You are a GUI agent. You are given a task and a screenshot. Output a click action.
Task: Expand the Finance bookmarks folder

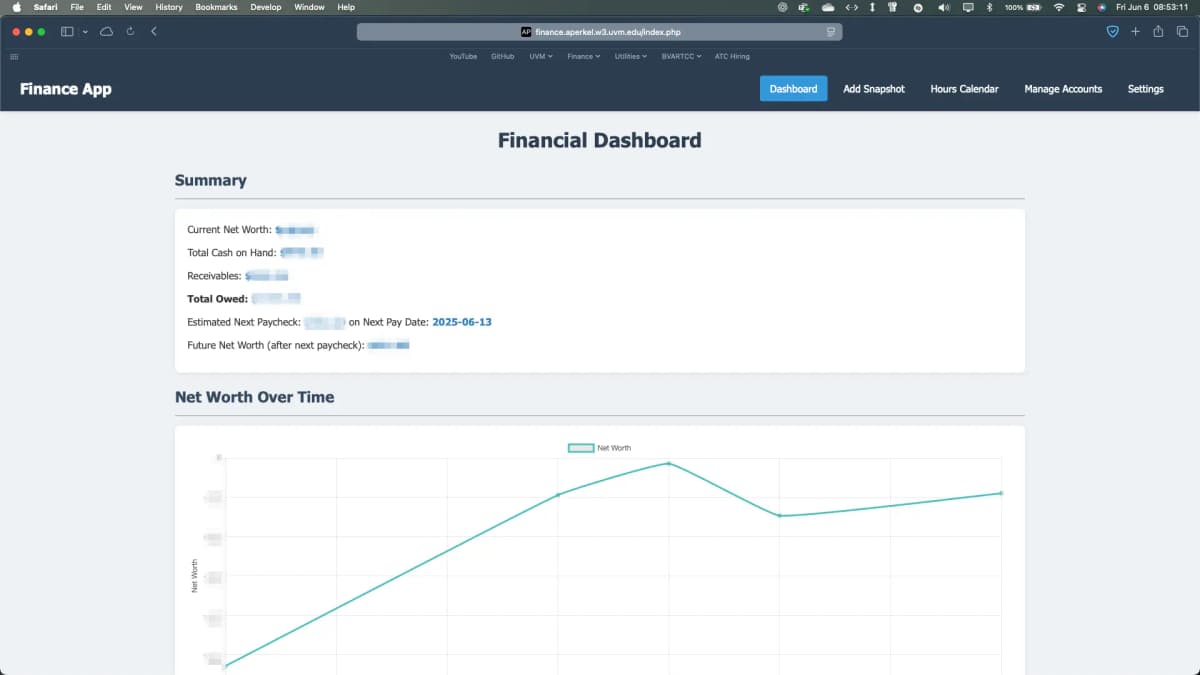[x=584, y=57]
